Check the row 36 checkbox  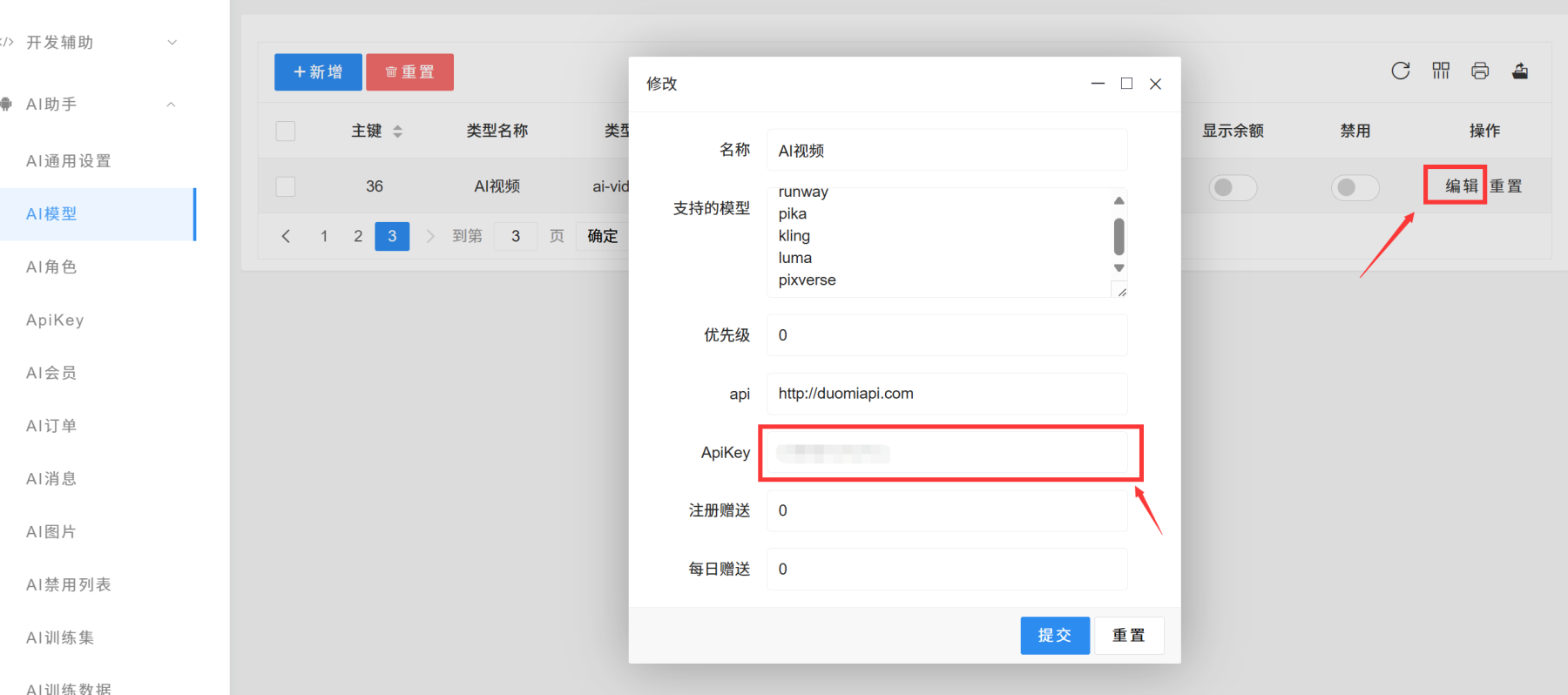click(x=286, y=186)
